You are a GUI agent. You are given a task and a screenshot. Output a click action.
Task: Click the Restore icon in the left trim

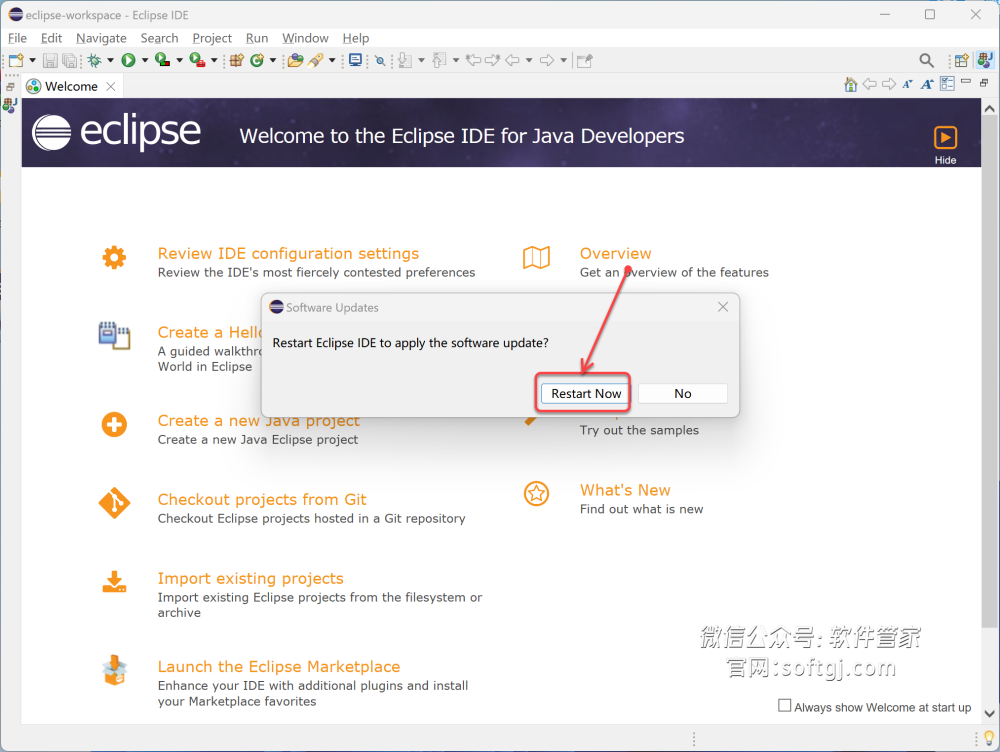[10, 86]
